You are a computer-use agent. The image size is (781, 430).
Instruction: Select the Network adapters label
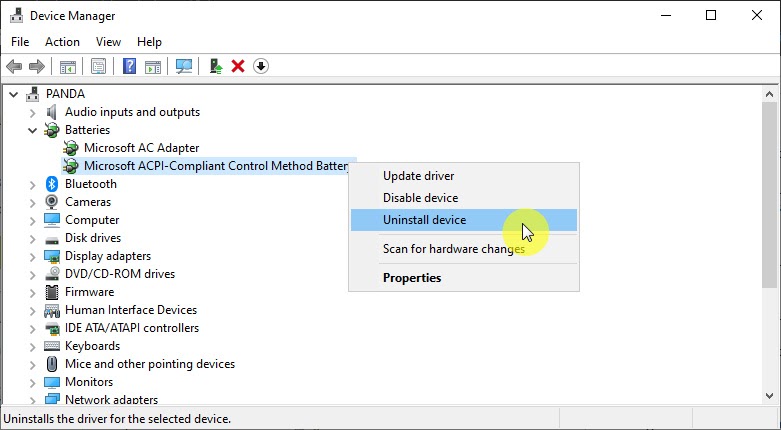[x=111, y=400]
